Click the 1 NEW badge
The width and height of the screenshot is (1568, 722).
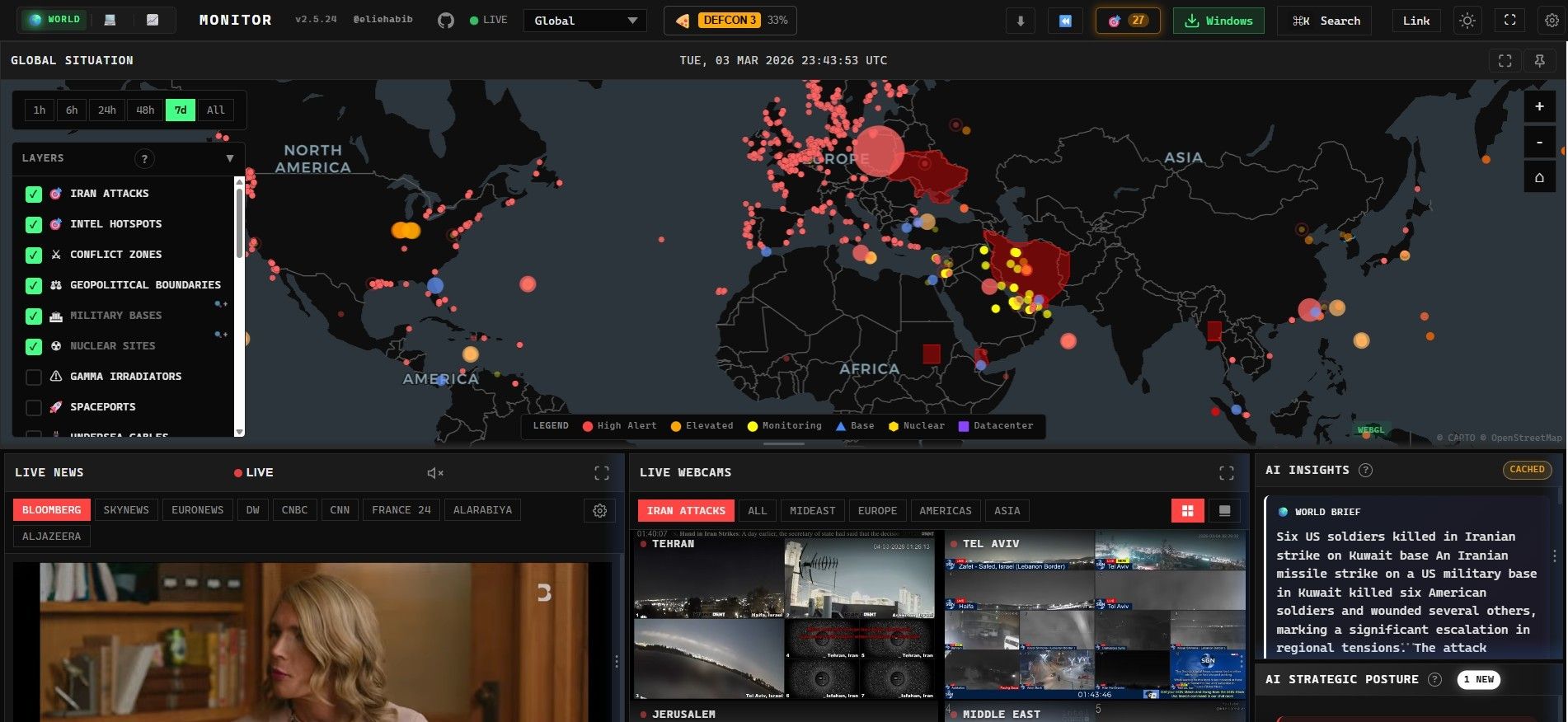coord(1478,679)
